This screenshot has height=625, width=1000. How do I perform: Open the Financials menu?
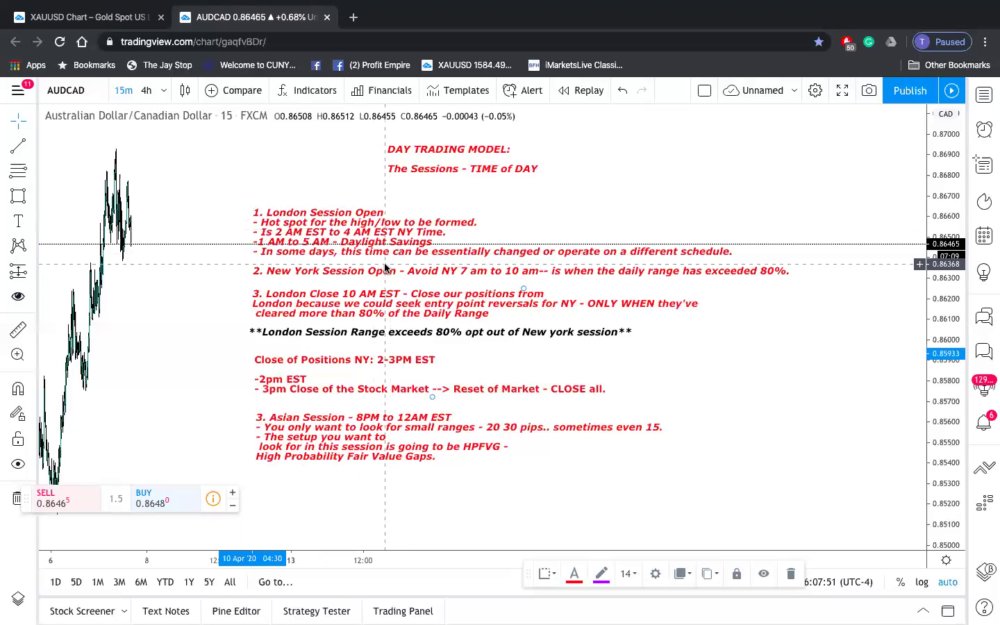381,91
